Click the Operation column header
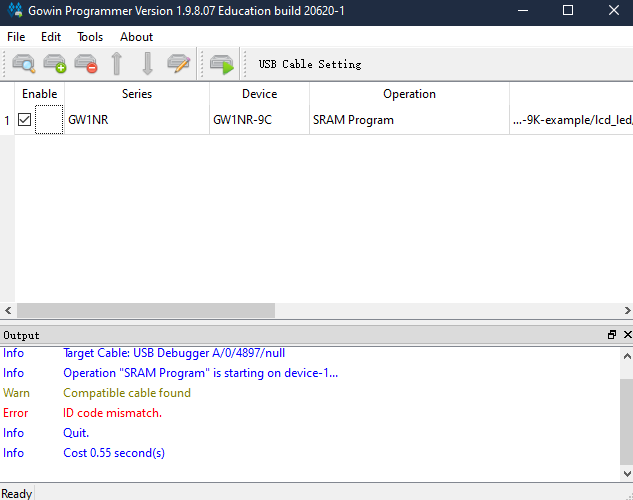The image size is (633, 500). click(x=409, y=94)
